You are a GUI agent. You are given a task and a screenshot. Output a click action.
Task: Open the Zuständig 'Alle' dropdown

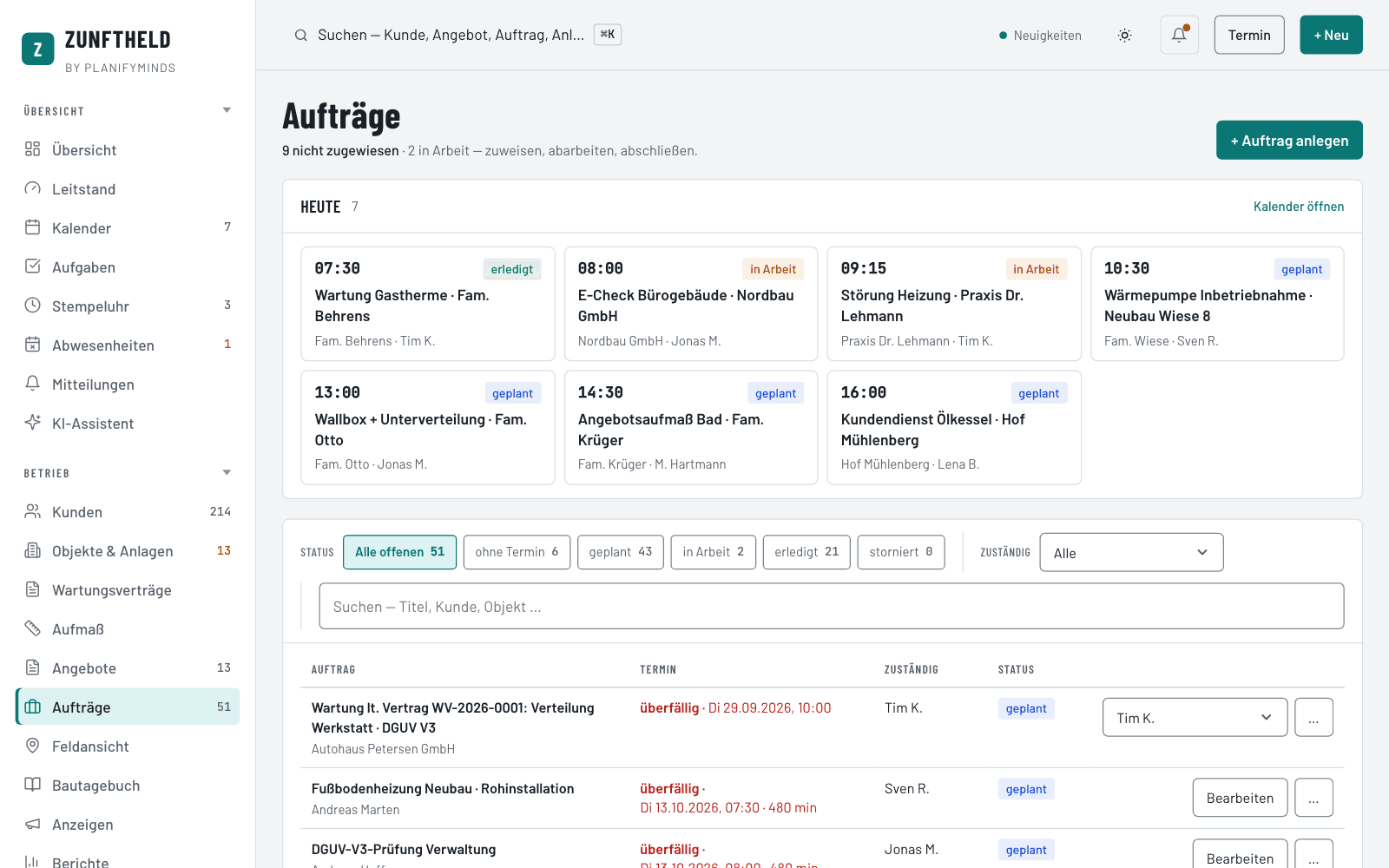click(1131, 553)
